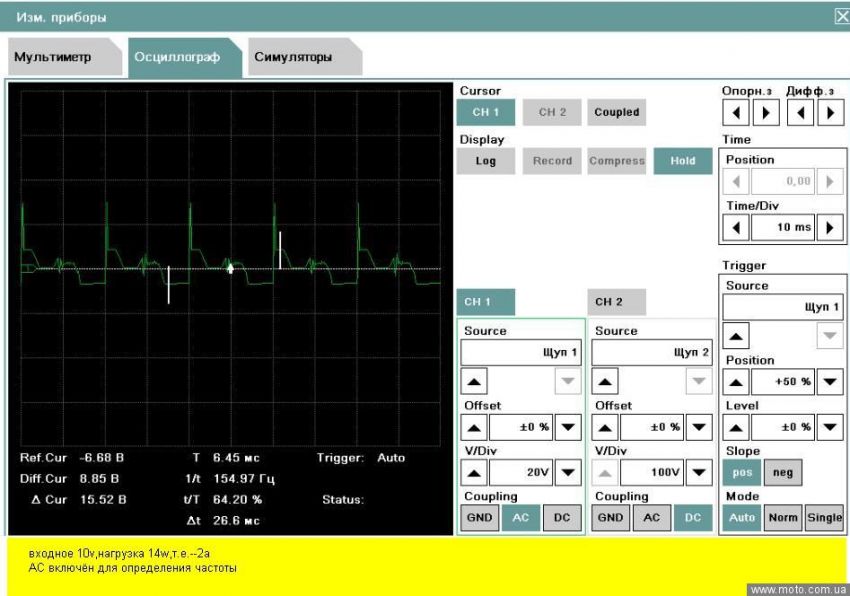Set CH 1 coupling to DC
The width and height of the screenshot is (850, 596).
click(562, 518)
